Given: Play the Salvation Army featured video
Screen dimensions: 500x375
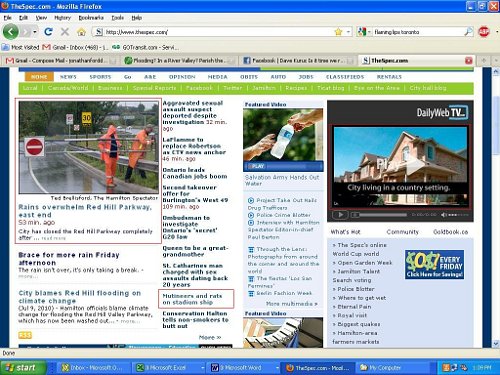Looking at the screenshot, I should [x=256, y=166].
